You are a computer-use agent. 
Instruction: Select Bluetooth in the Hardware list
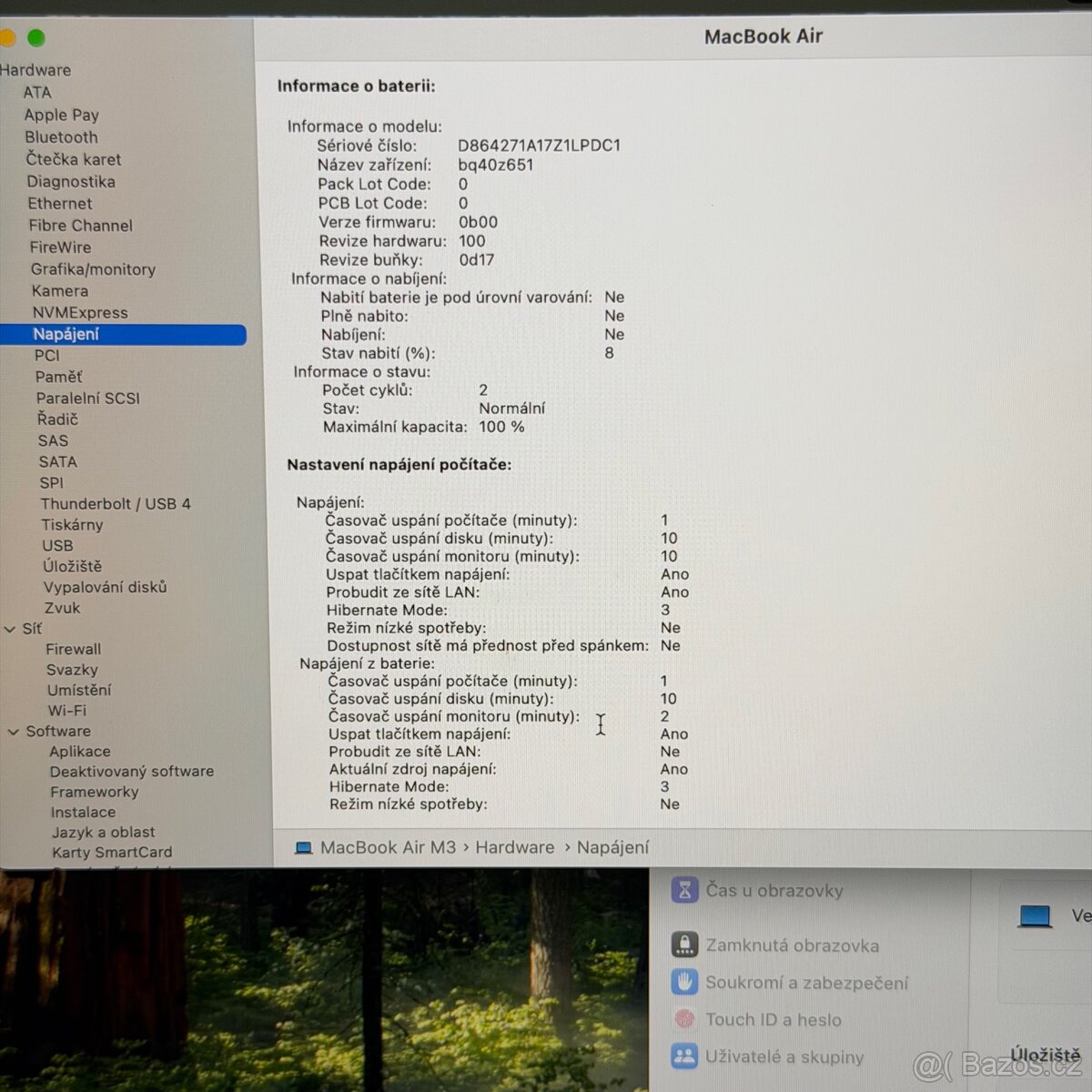61,136
